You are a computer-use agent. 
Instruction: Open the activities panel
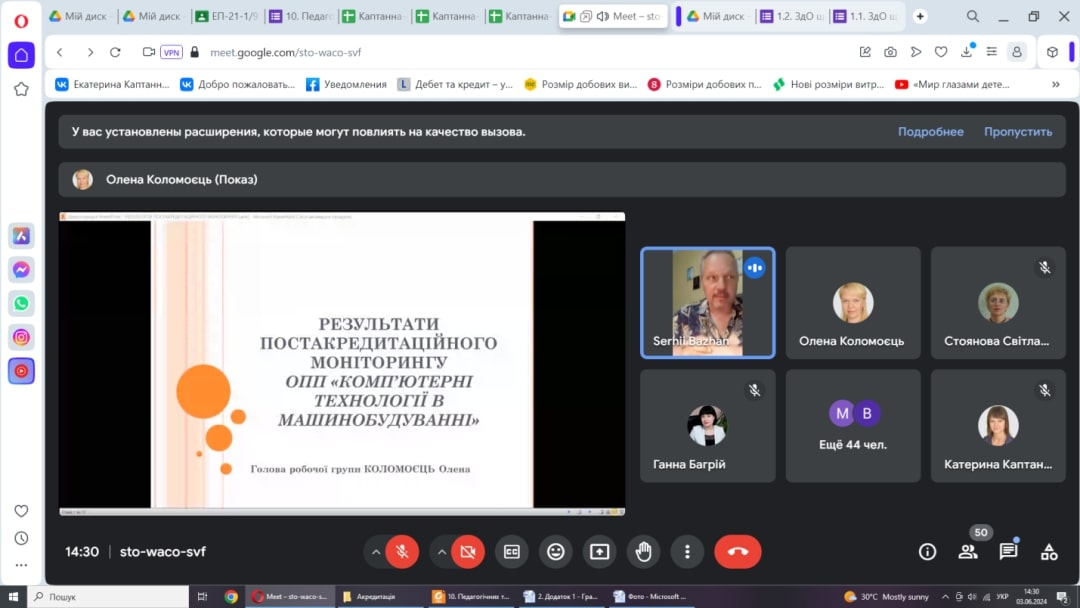click(x=1049, y=552)
